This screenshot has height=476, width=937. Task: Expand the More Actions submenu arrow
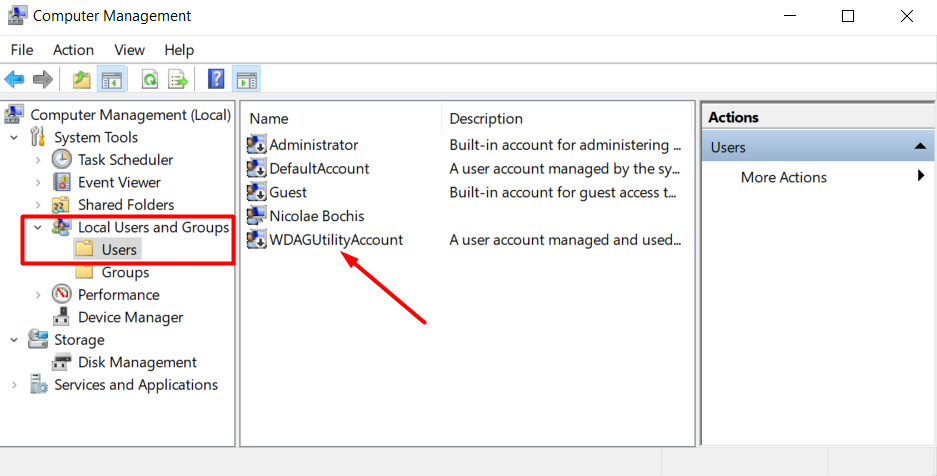[920, 177]
